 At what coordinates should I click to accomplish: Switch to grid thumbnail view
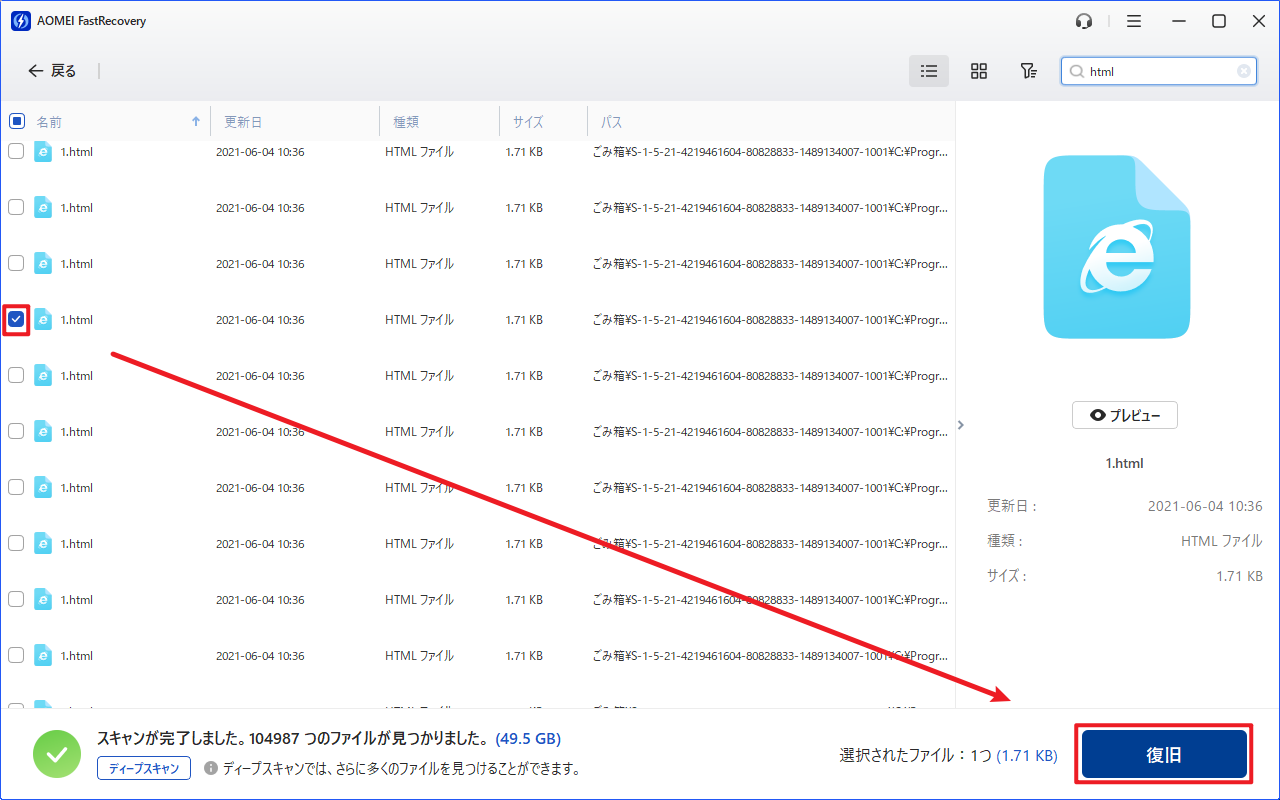(979, 71)
